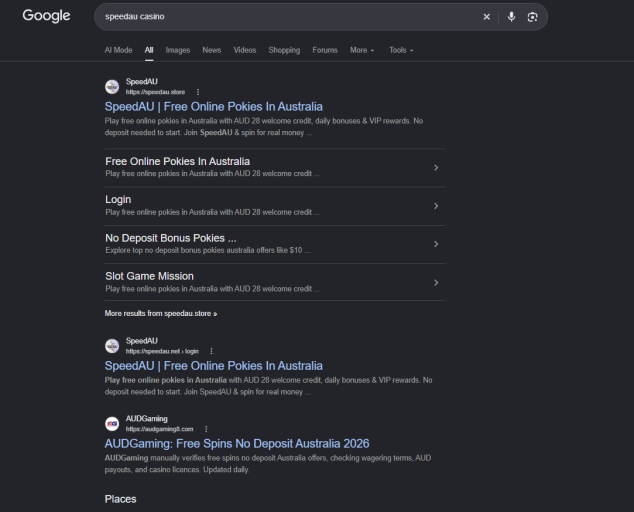Expand the Free Online Pokies In Australia sitelink
The width and height of the screenshot is (634, 512).
[436, 167]
